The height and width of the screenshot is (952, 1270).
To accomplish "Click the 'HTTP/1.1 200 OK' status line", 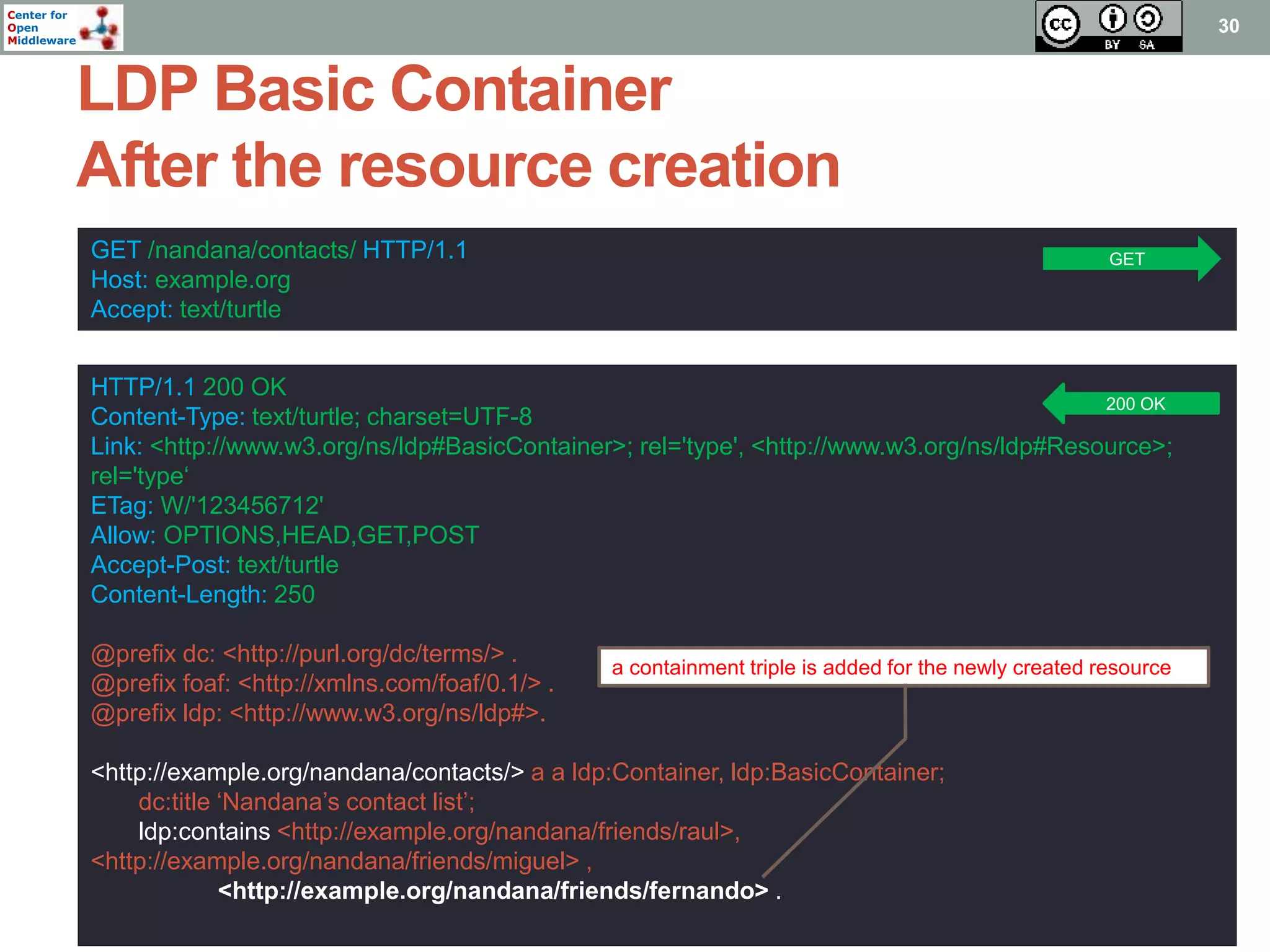I will [189, 387].
